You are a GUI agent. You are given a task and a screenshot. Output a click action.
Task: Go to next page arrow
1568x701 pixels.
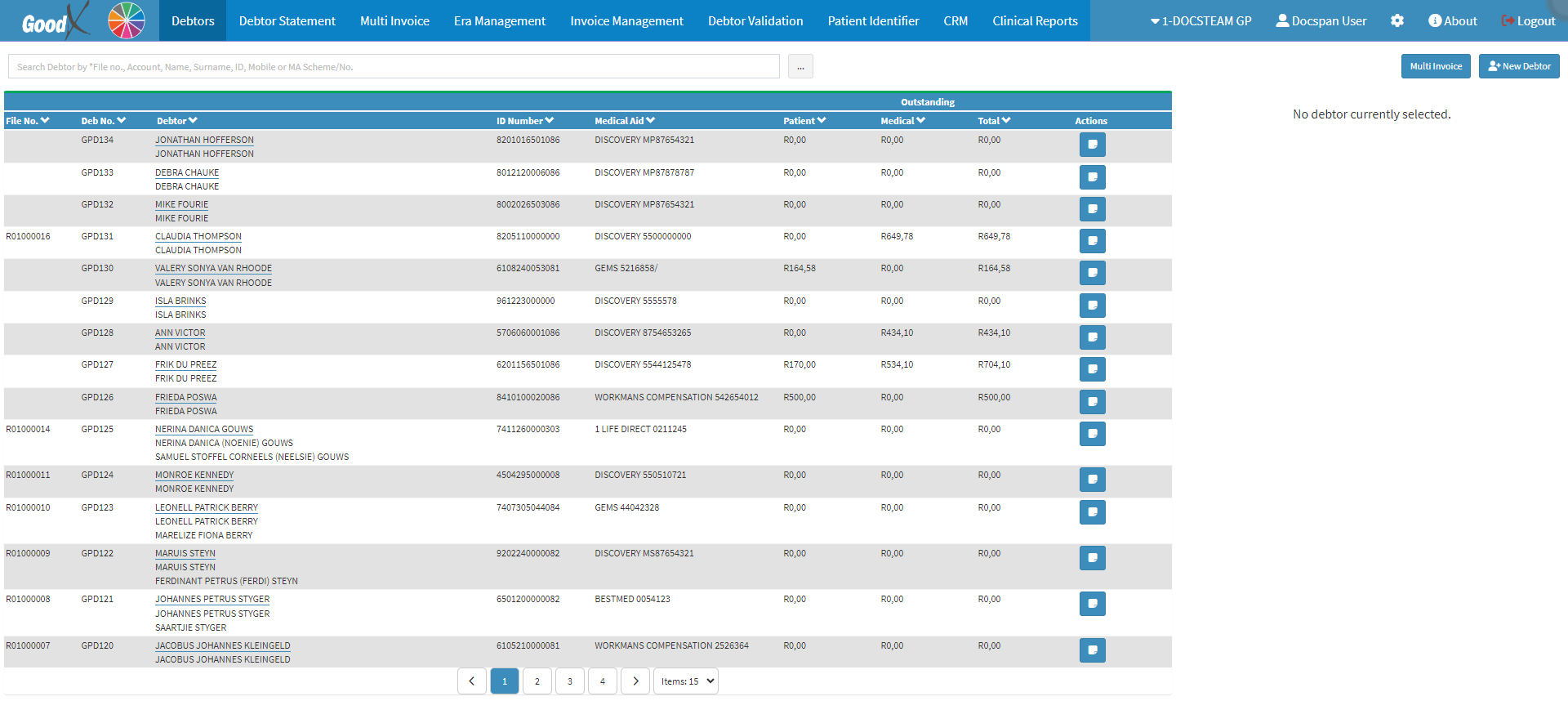coord(635,681)
